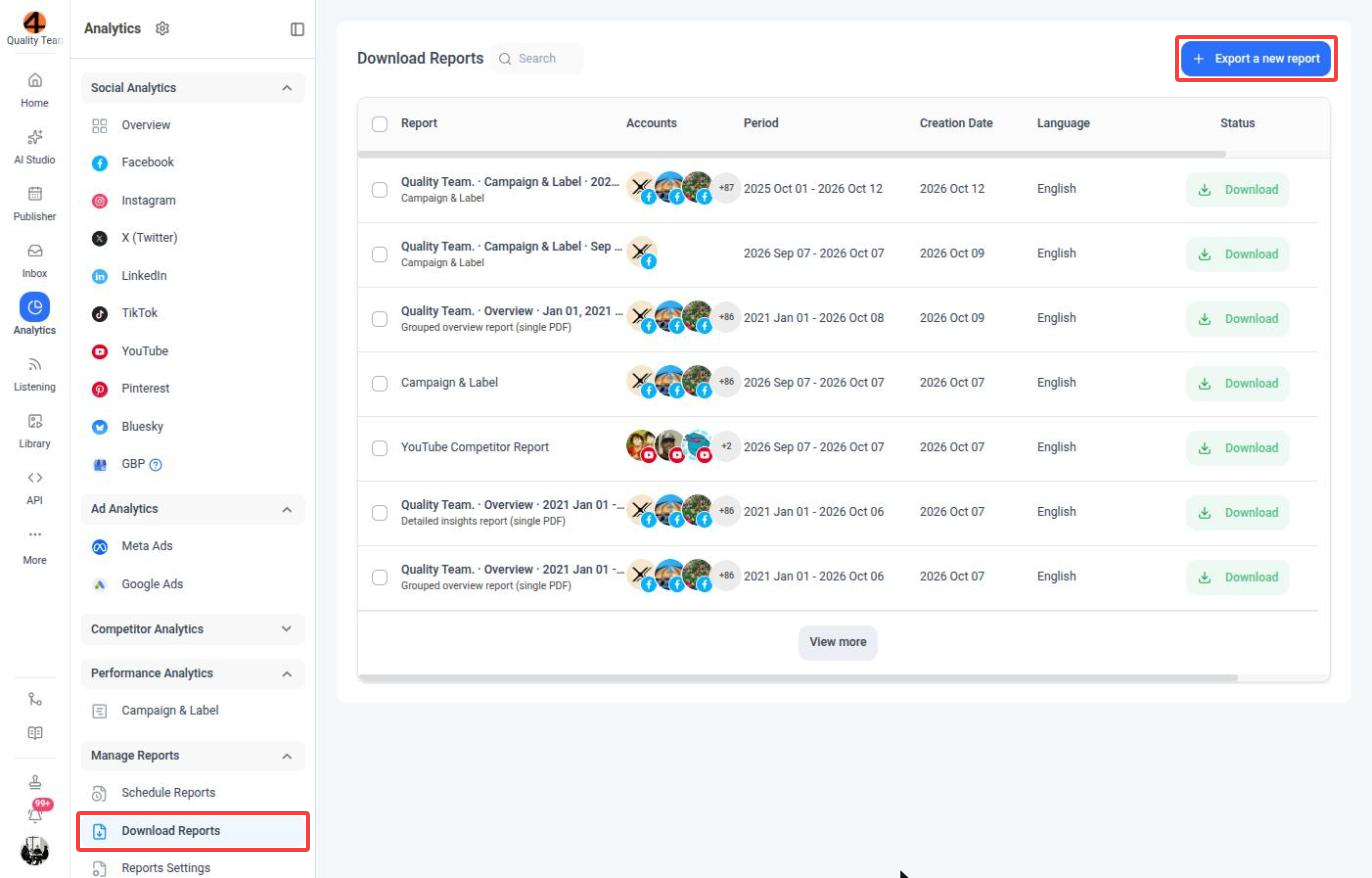Open the Analytics settings gear icon
1372x878 pixels.
[163, 29]
